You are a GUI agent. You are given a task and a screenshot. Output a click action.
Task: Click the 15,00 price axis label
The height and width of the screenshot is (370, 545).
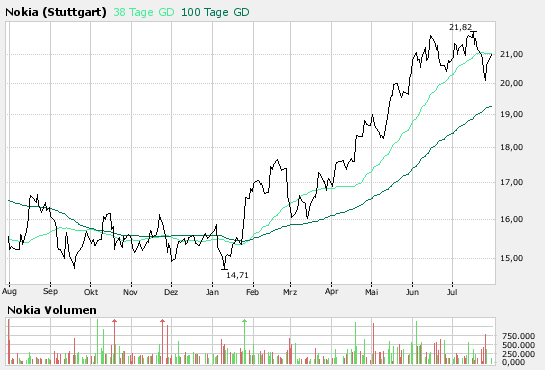(x=511, y=258)
